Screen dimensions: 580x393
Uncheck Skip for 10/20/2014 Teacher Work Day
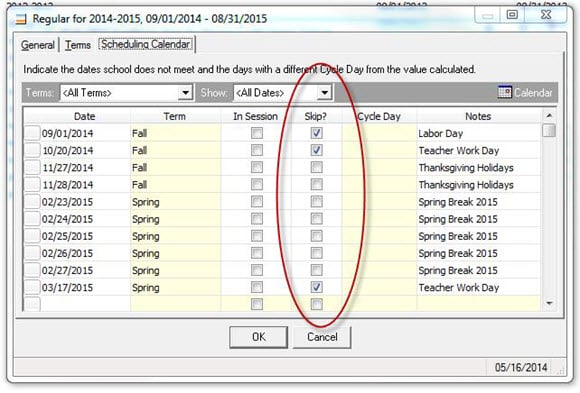[316, 150]
